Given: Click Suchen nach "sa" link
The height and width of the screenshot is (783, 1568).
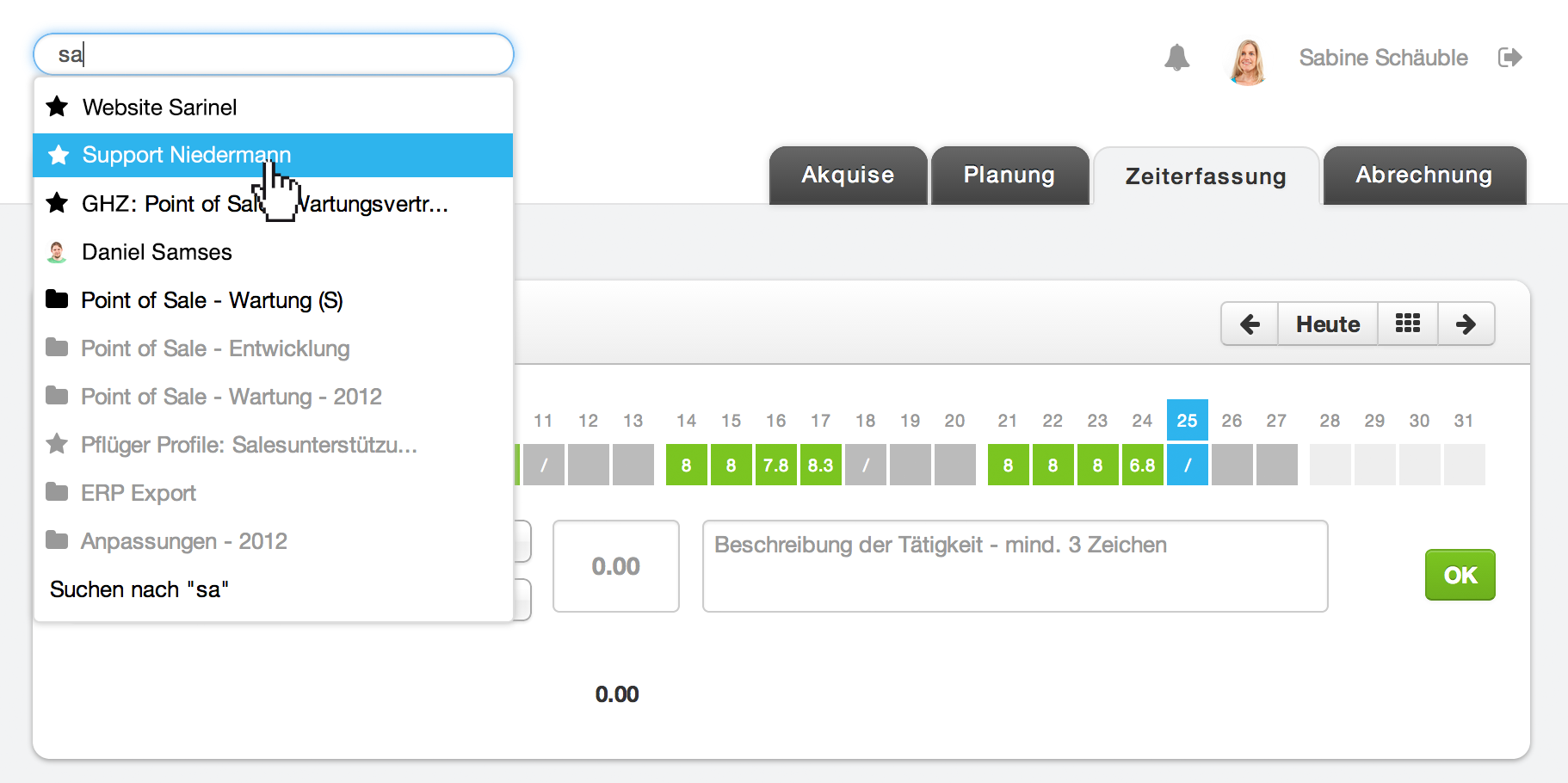Looking at the screenshot, I should coord(139,589).
